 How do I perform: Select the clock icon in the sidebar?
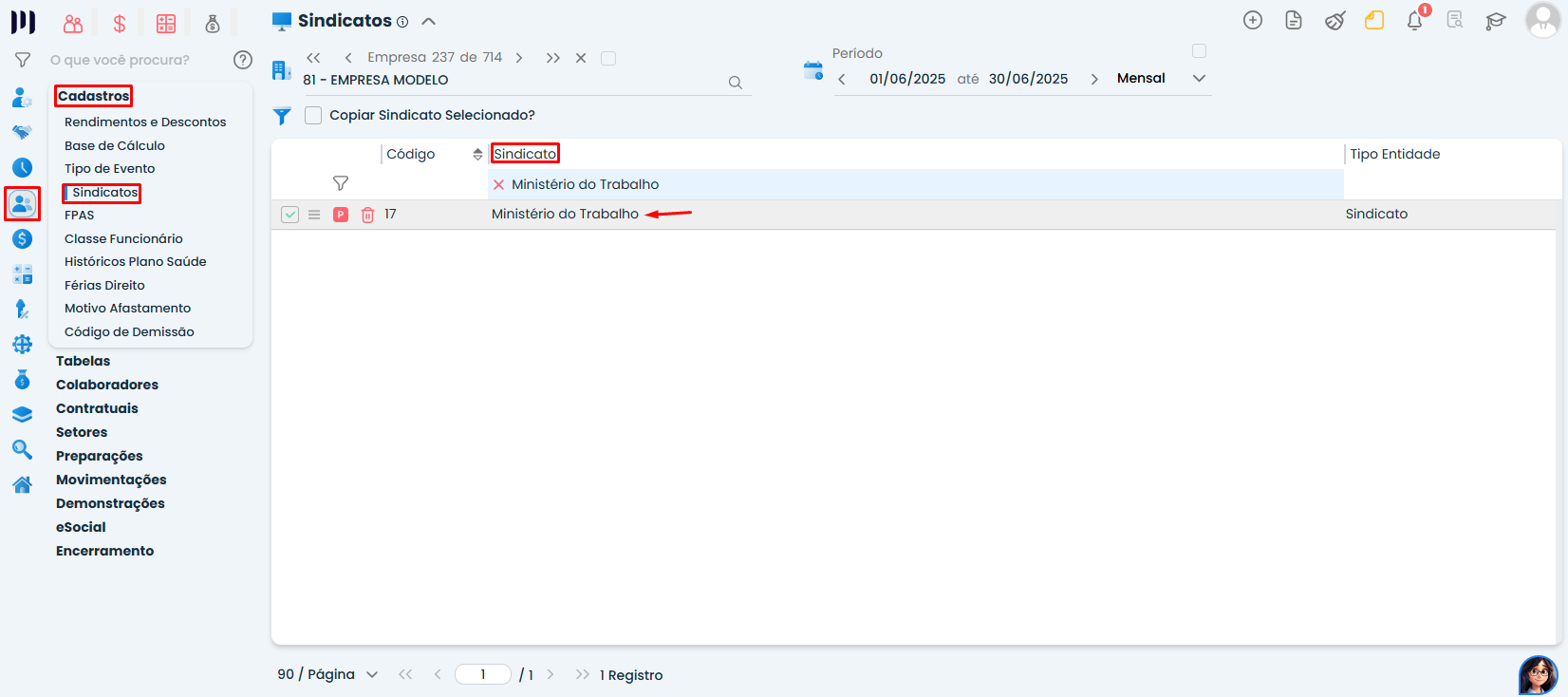tap(23, 167)
